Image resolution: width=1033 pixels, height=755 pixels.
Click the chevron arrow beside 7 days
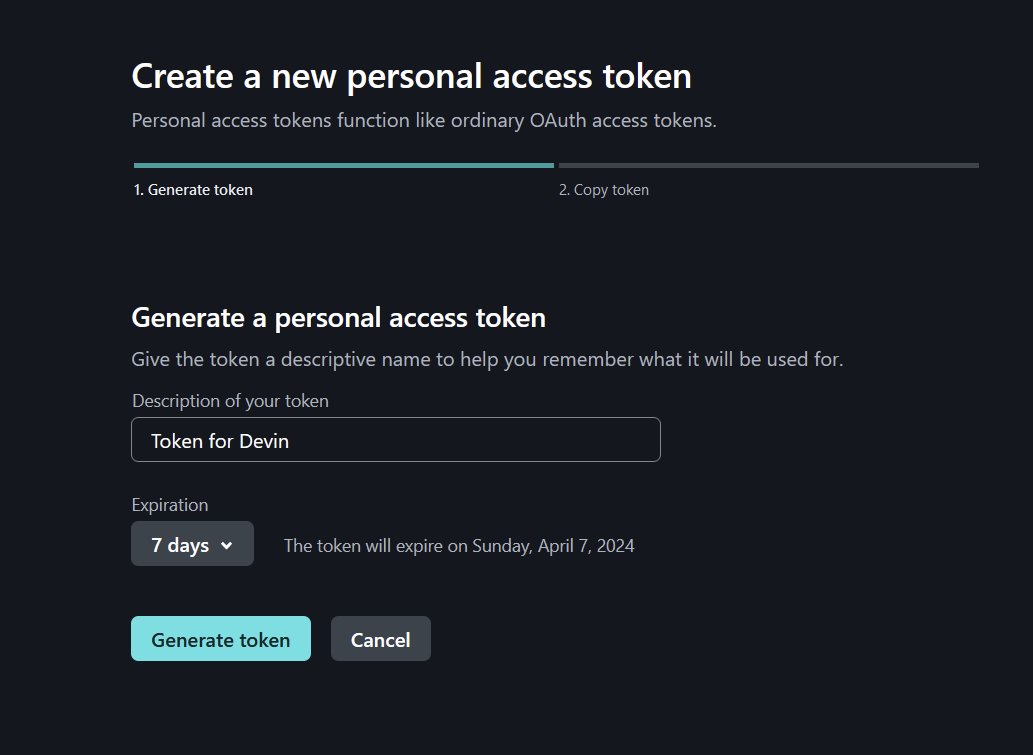(x=227, y=545)
